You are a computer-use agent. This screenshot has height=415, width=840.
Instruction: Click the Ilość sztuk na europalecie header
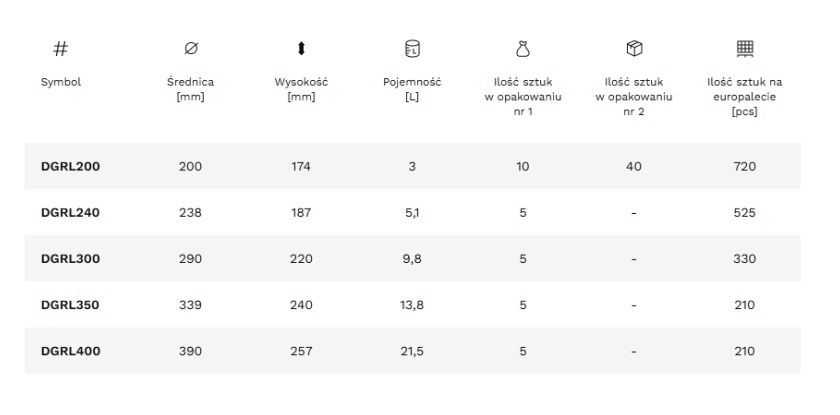click(x=745, y=97)
